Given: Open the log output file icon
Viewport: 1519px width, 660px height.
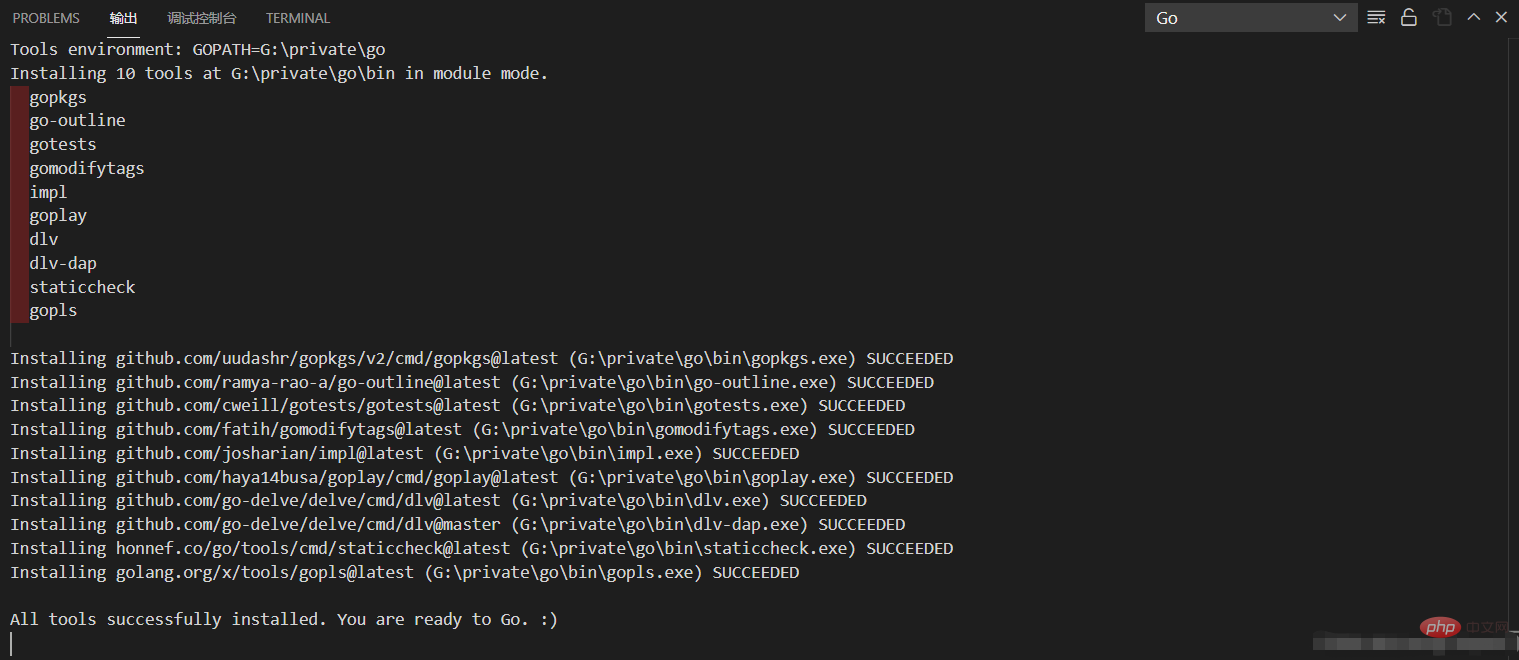Looking at the screenshot, I should click(x=1441, y=18).
